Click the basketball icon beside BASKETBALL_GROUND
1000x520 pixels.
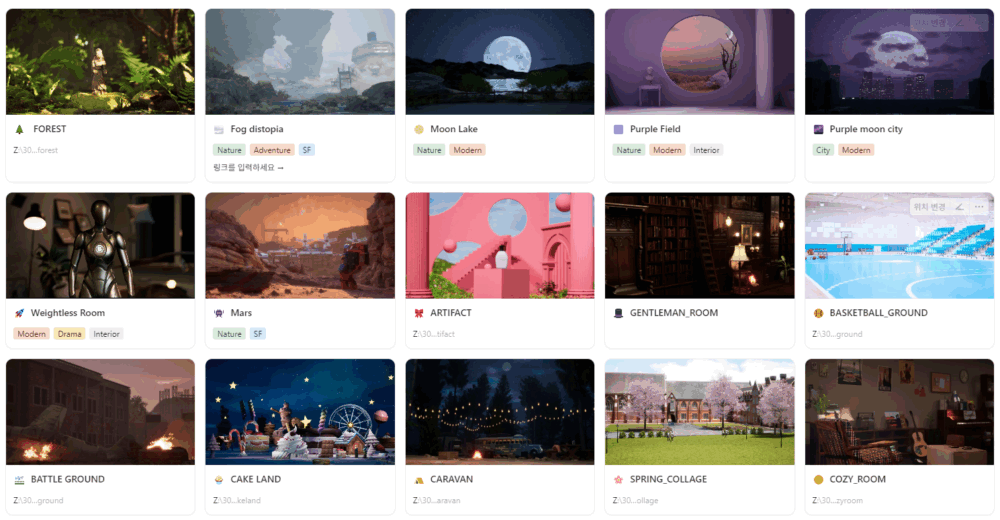click(x=818, y=313)
